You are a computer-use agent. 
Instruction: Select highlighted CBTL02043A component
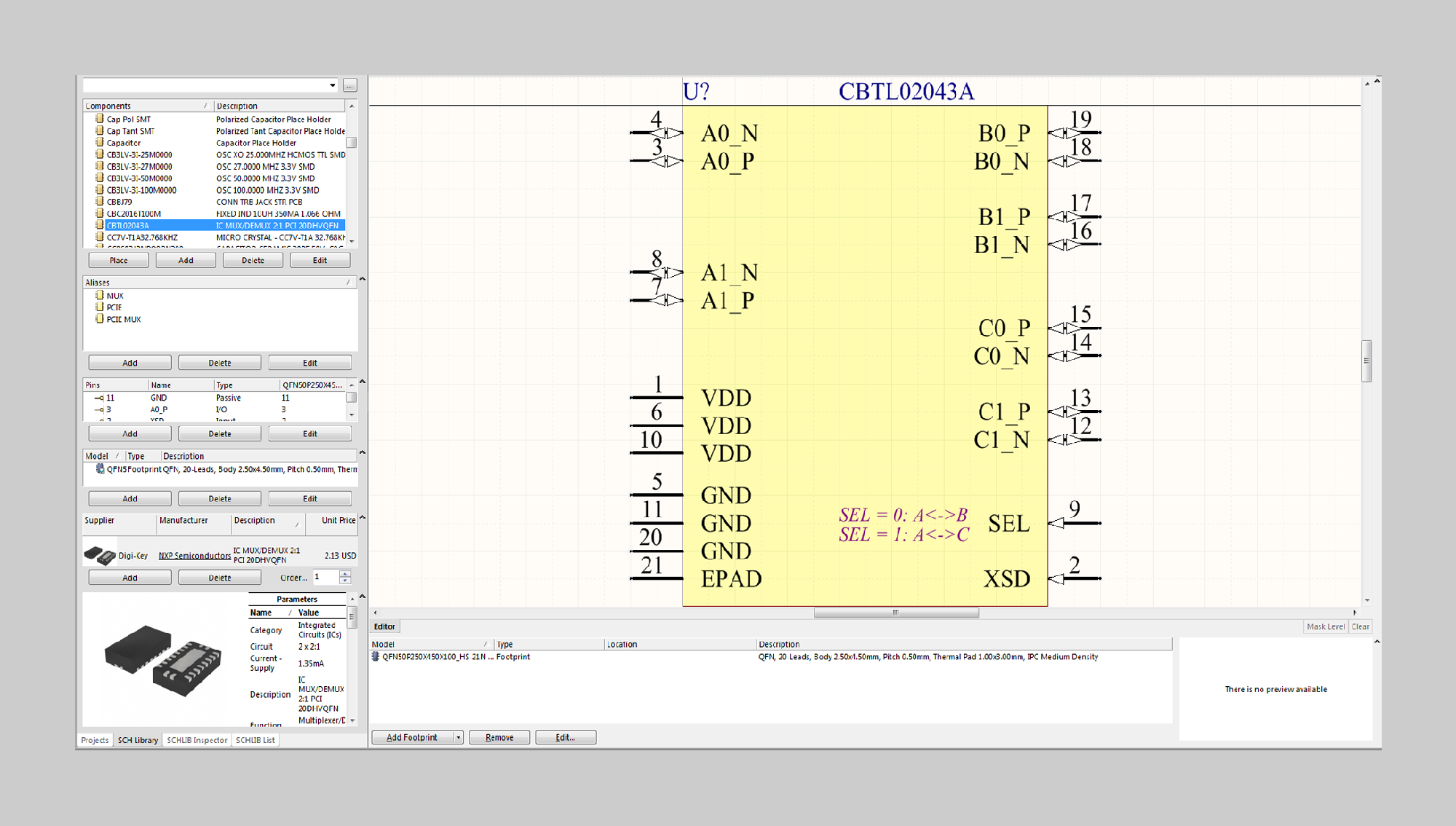pos(214,225)
